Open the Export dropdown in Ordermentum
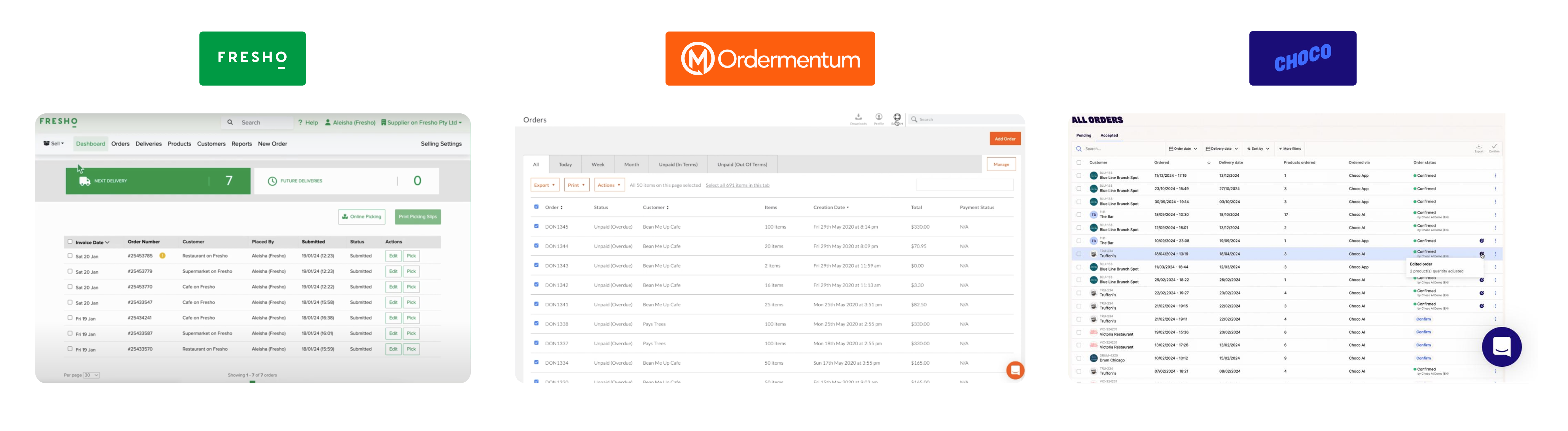Screen dimensions: 1568x431 tap(545, 185)
